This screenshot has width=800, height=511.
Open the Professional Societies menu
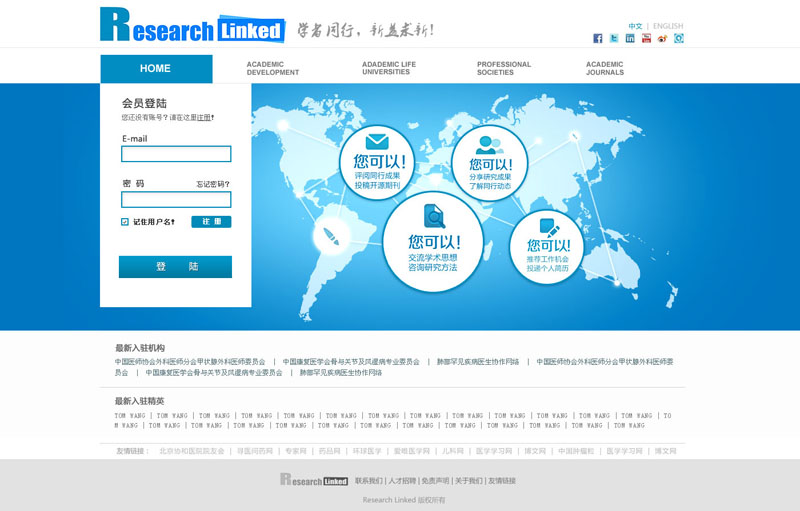pyautogui.click(x=504, y=68)
